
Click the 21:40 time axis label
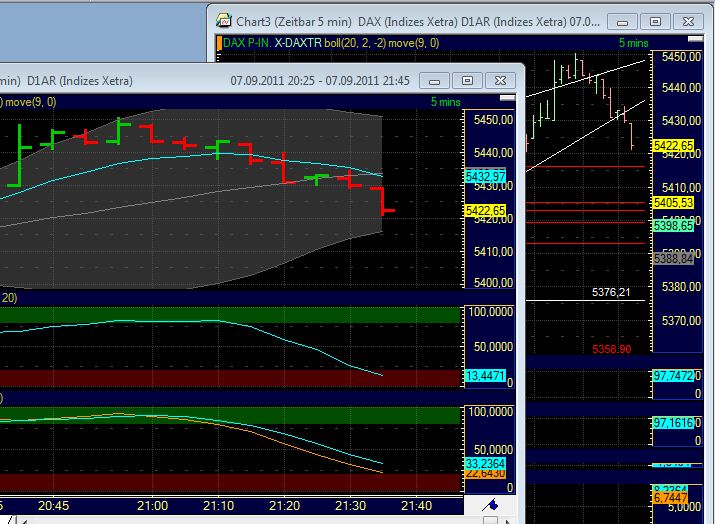tap(416, 506)
